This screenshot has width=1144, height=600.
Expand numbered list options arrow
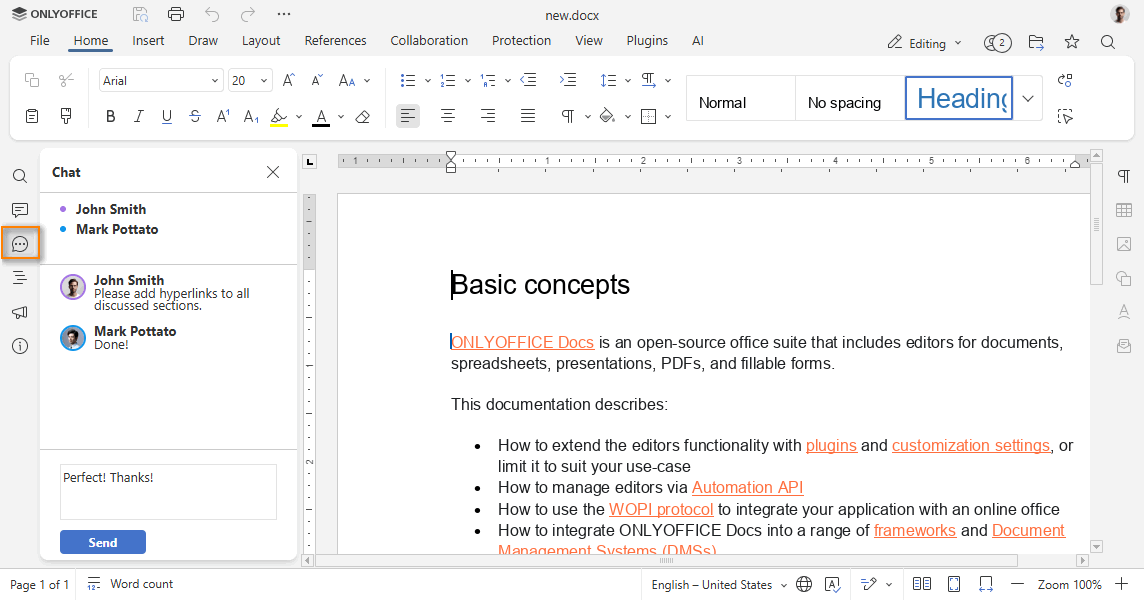[468, 80]
